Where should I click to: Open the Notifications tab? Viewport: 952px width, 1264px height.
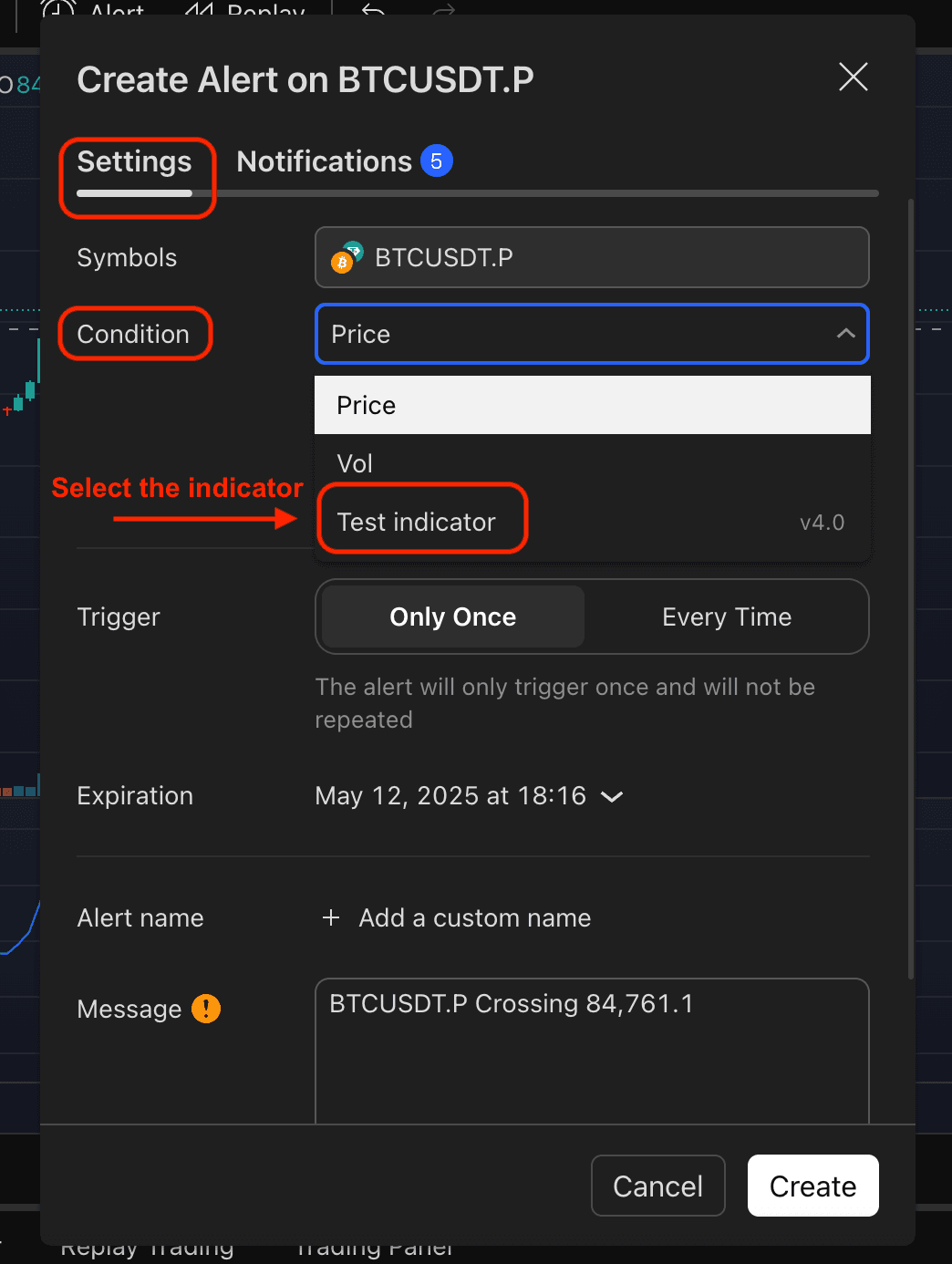point(325,161)
